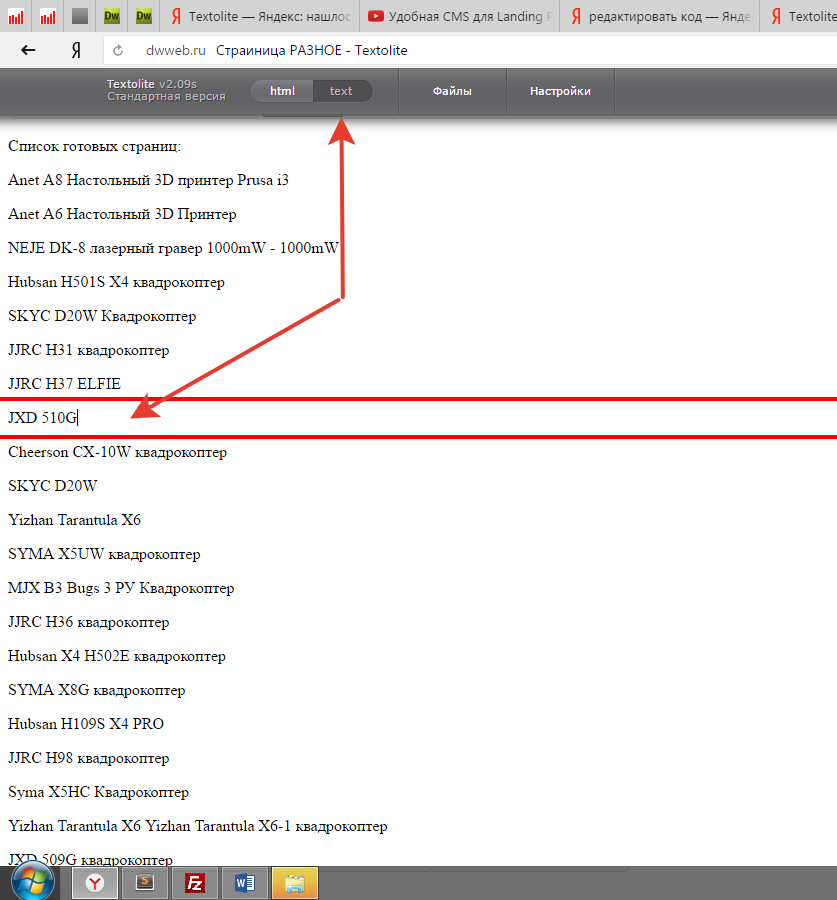Click the 'JXD 510G' text line

point(43,418)
